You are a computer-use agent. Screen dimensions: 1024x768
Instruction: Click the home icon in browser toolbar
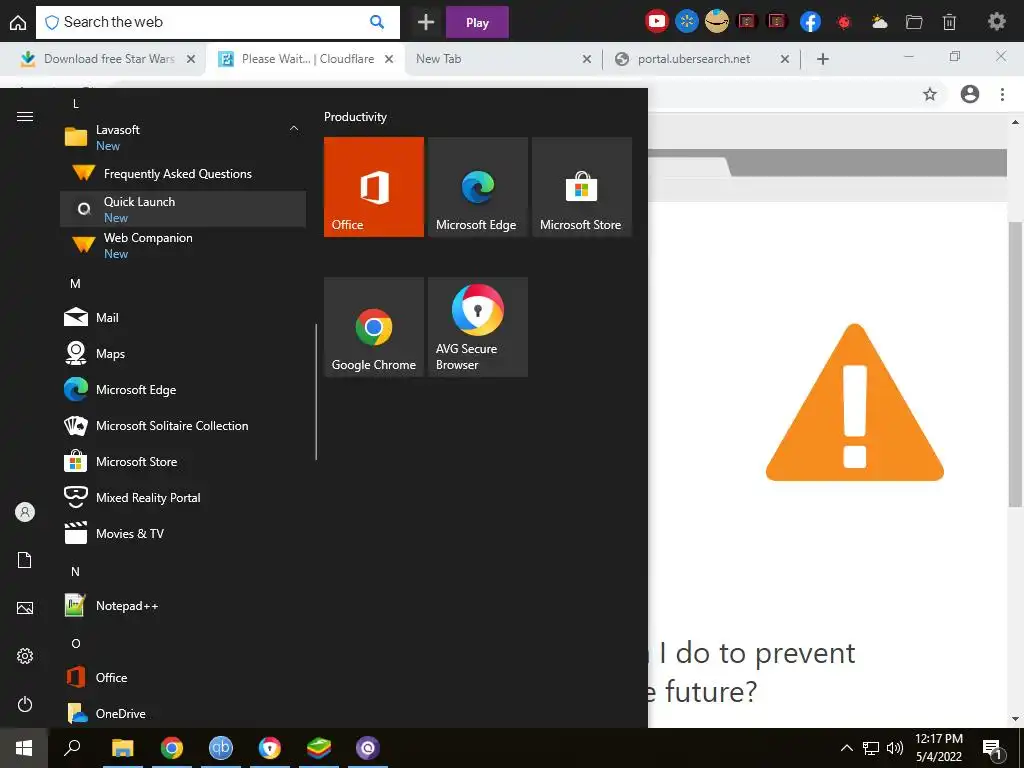coord(18,23)
